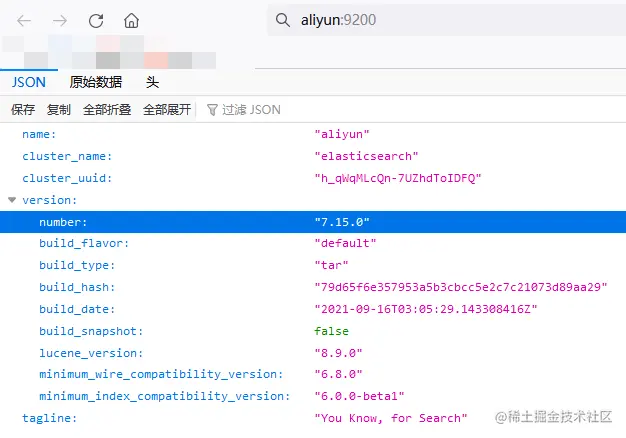The image size is (626, 438).
Task: Switch to the JSON tab
Action: 28,82
